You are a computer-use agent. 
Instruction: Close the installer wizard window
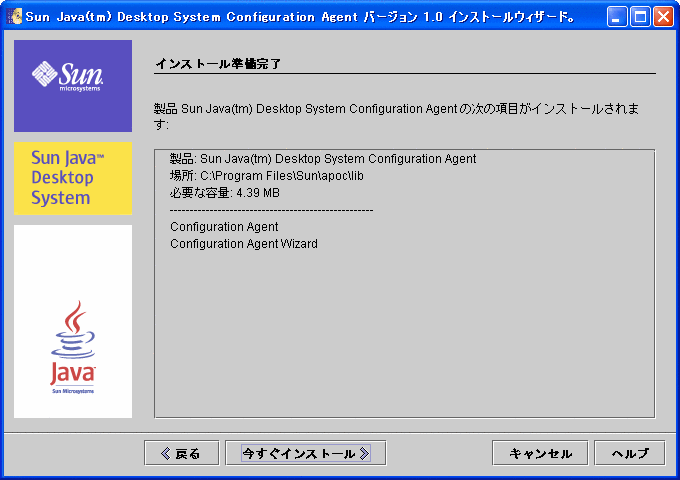(664, 17)
